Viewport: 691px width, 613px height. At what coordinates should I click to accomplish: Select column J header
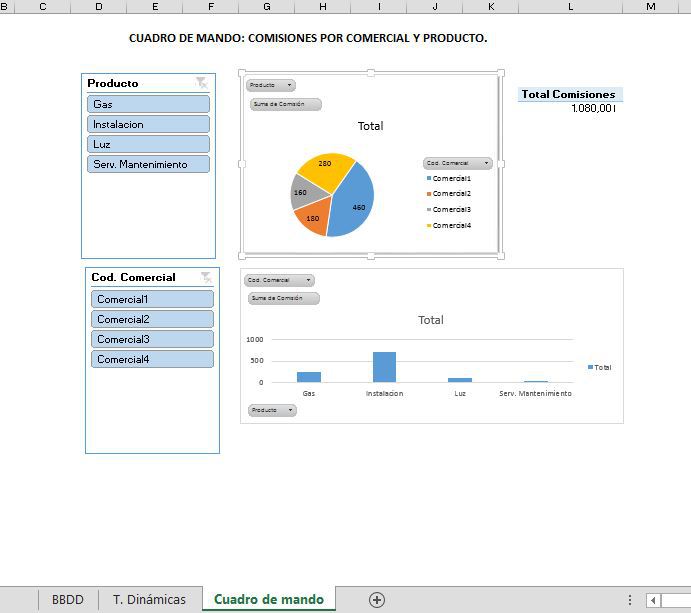tap(435, 7)
